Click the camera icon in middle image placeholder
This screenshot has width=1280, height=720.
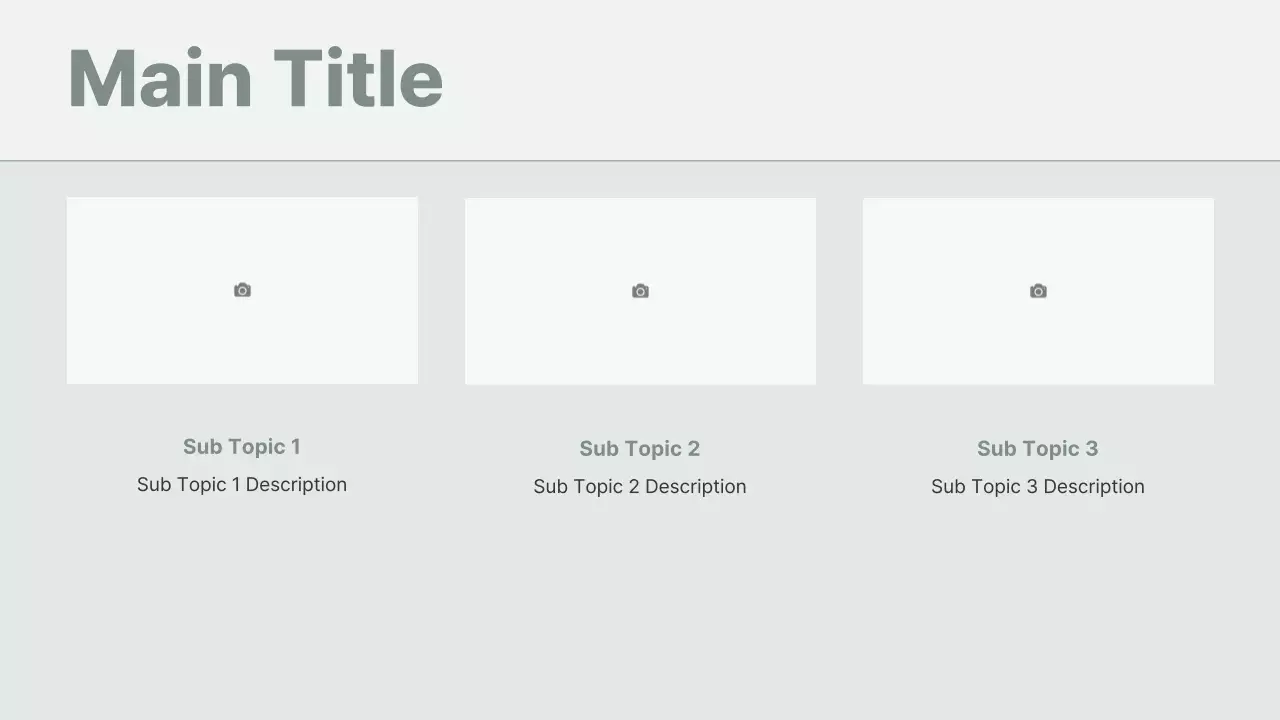(640, 291)
